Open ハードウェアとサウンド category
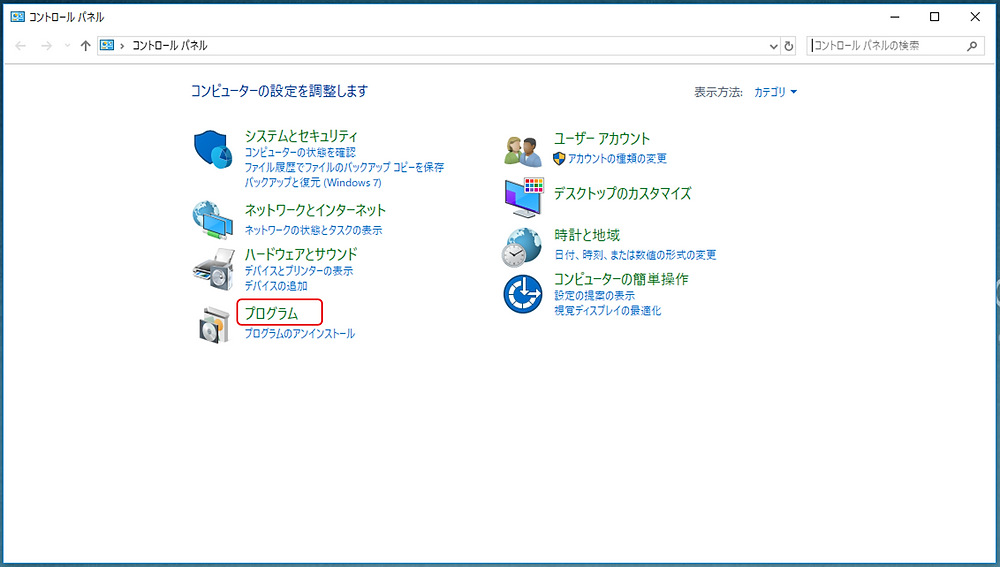The height and width of the screenshot is (567, 1000). pos(301,254)
